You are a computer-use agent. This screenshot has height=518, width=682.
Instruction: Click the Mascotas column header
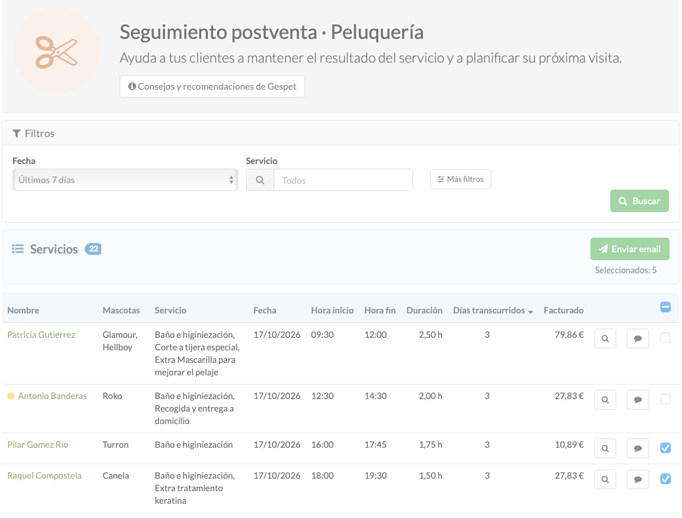point(121,311)
